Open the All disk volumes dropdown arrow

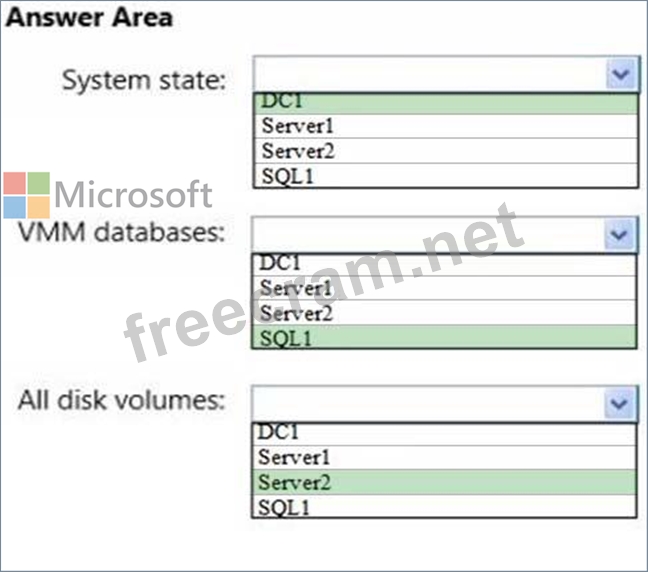(619, 403)
